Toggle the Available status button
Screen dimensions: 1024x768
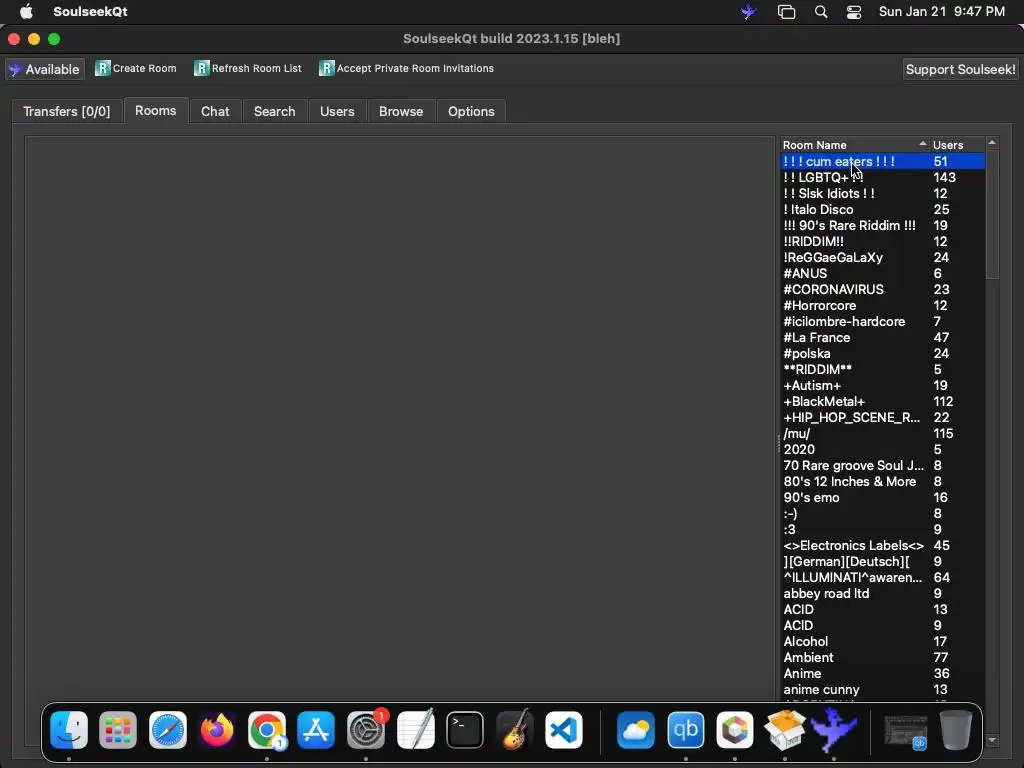pyautogui.click(x=45, y=69)
